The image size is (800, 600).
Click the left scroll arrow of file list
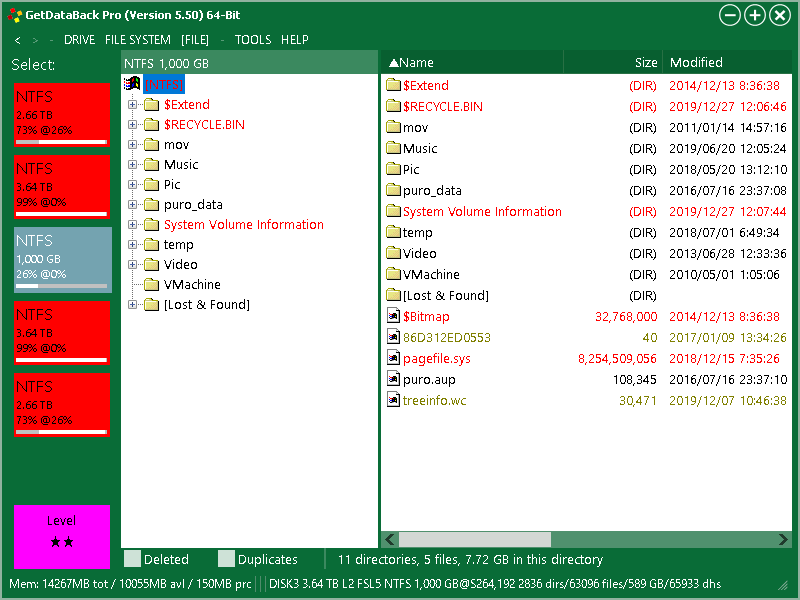click(x=390, y=539)
